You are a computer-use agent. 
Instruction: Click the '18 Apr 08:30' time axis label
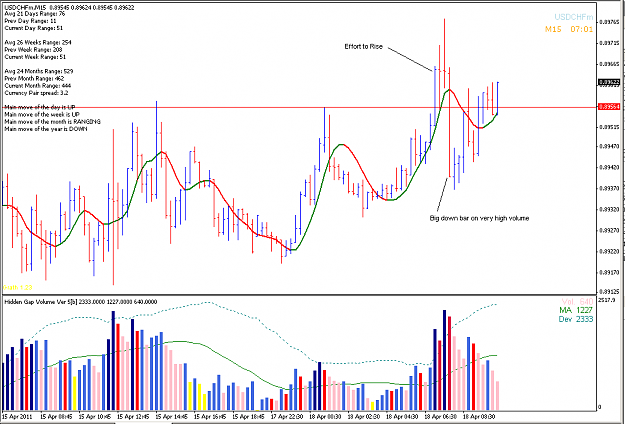[478, 416]
